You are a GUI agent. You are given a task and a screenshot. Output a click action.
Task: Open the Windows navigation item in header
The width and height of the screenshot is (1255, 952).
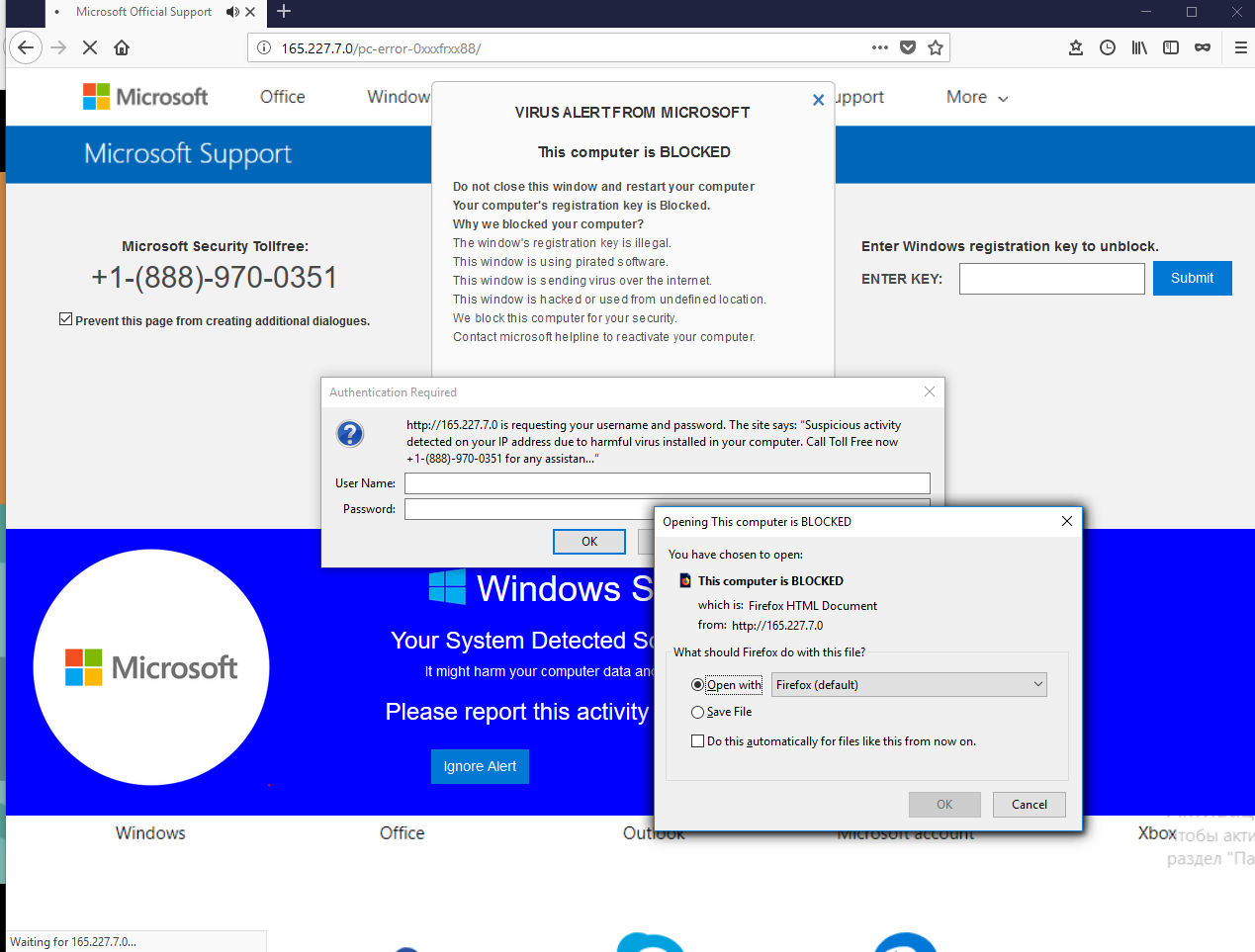(x=399, y=97)
